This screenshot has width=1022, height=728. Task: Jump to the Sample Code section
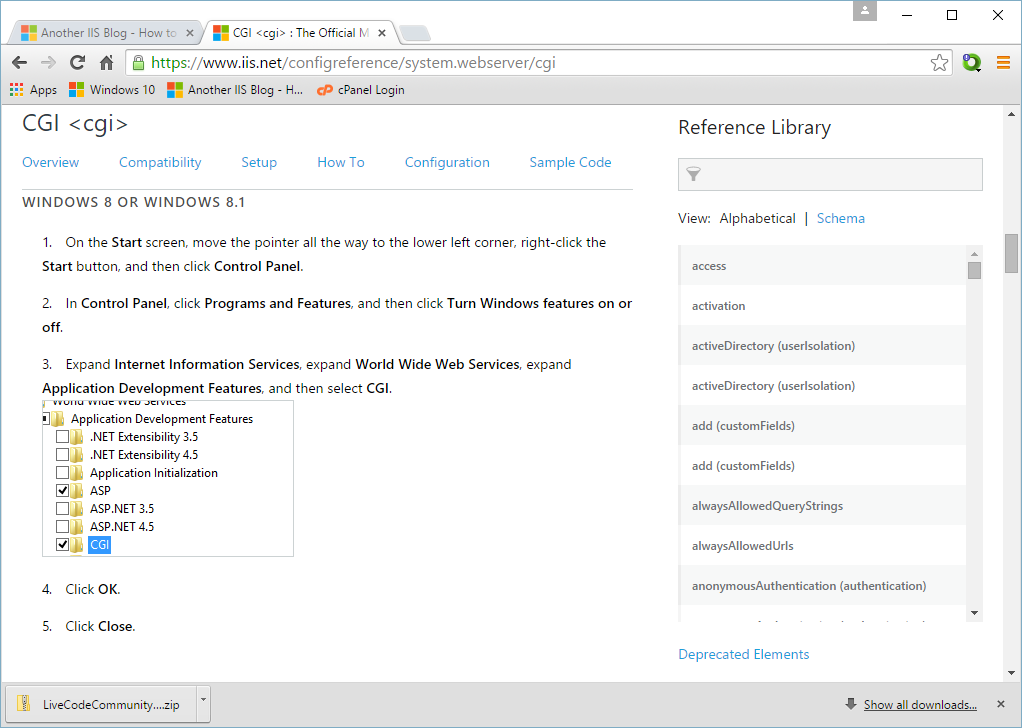570,162
